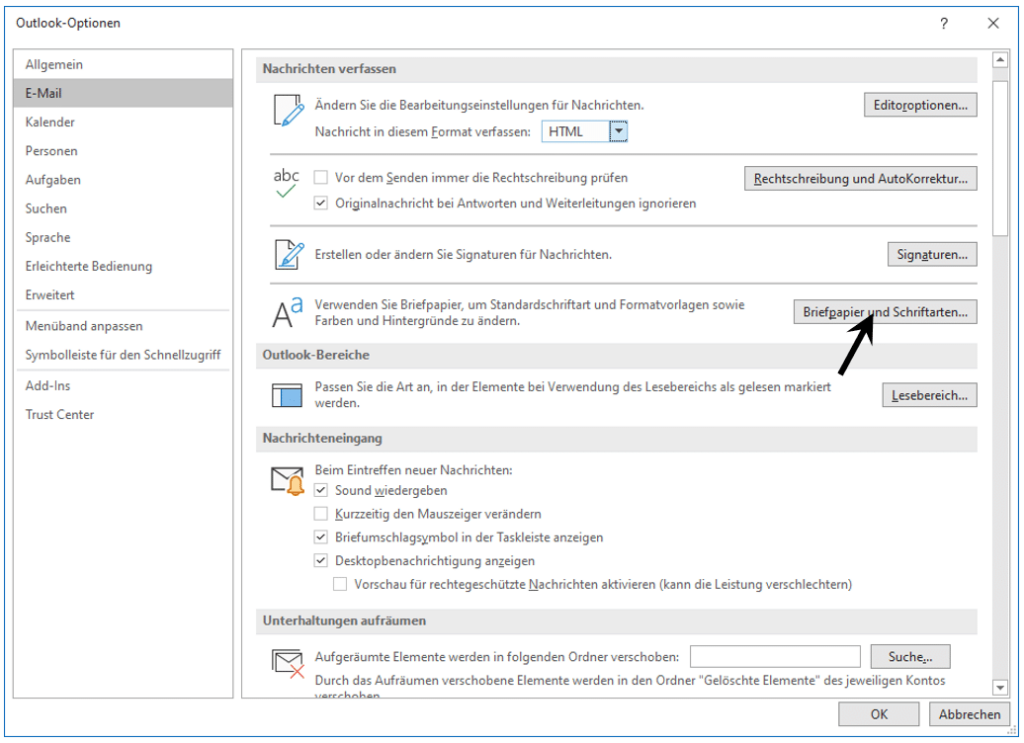1024x743 pixels.
Task: Click the abc spell check icon
Action: (x=286, y=183)
